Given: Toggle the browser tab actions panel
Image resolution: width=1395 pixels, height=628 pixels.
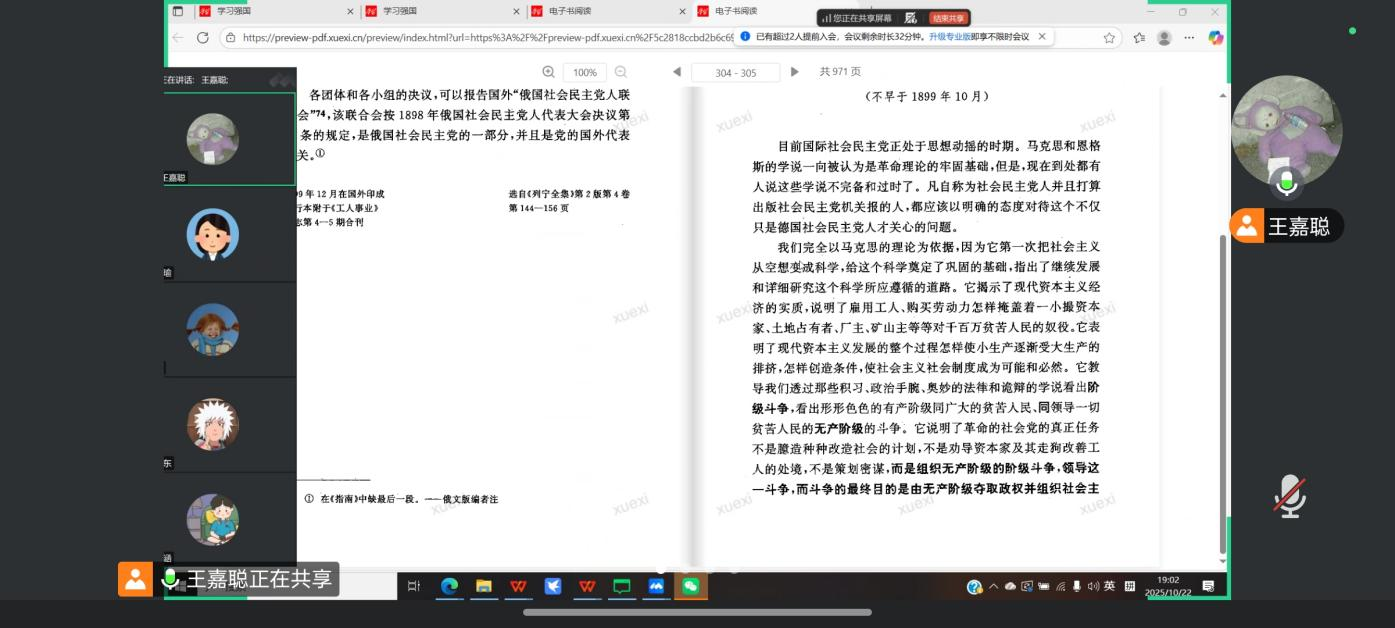Looking at the screenshot, I should pos(178,11).
